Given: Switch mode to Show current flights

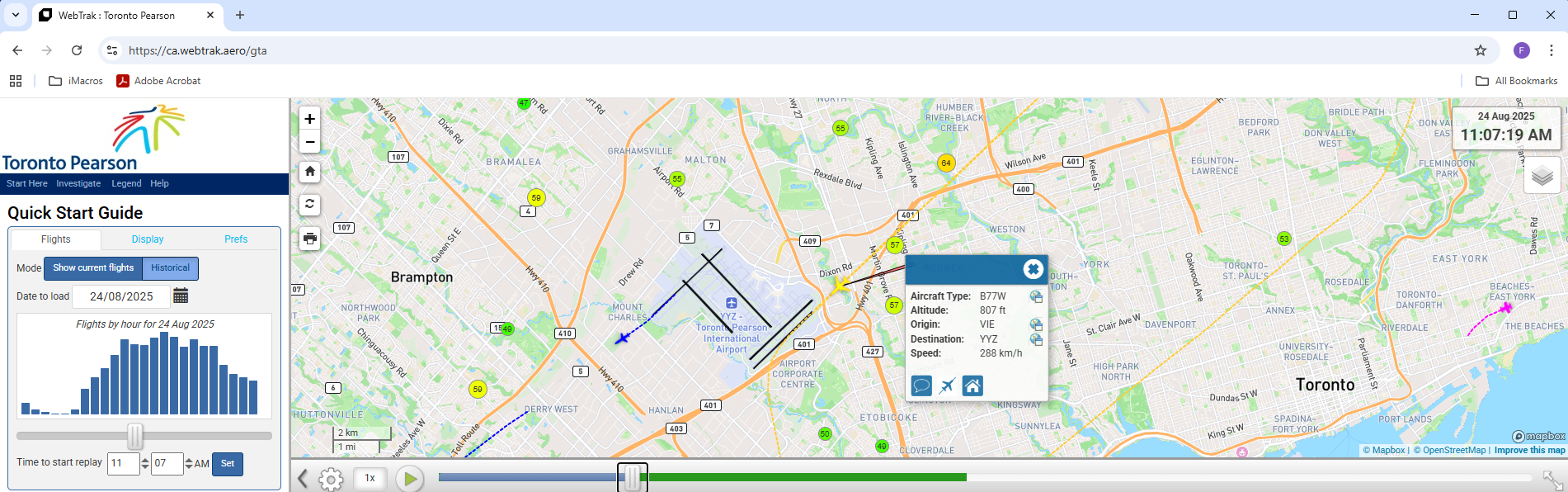Looking at the screenshot, I should 93,268.
